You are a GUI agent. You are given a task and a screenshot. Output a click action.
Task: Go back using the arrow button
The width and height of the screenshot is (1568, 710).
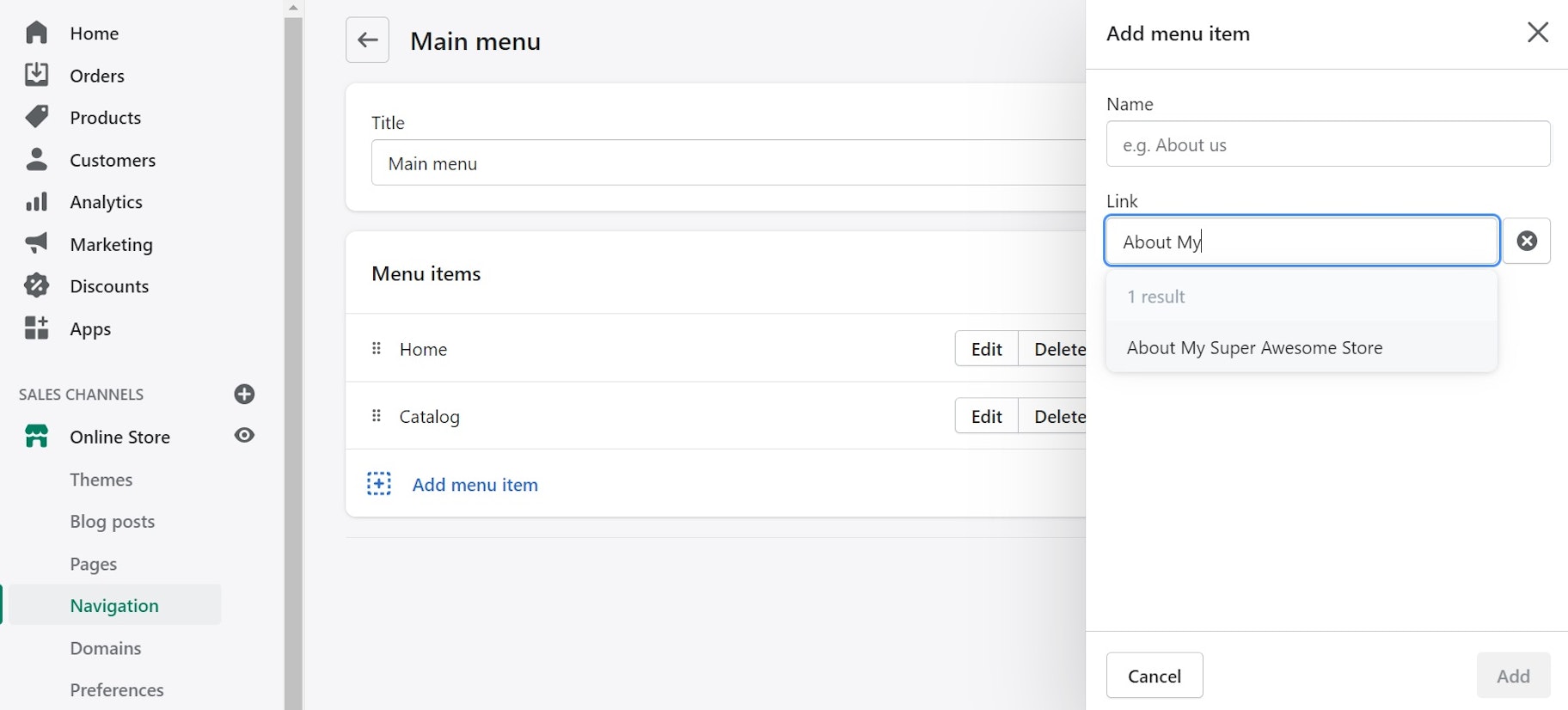tap(367, 40)
